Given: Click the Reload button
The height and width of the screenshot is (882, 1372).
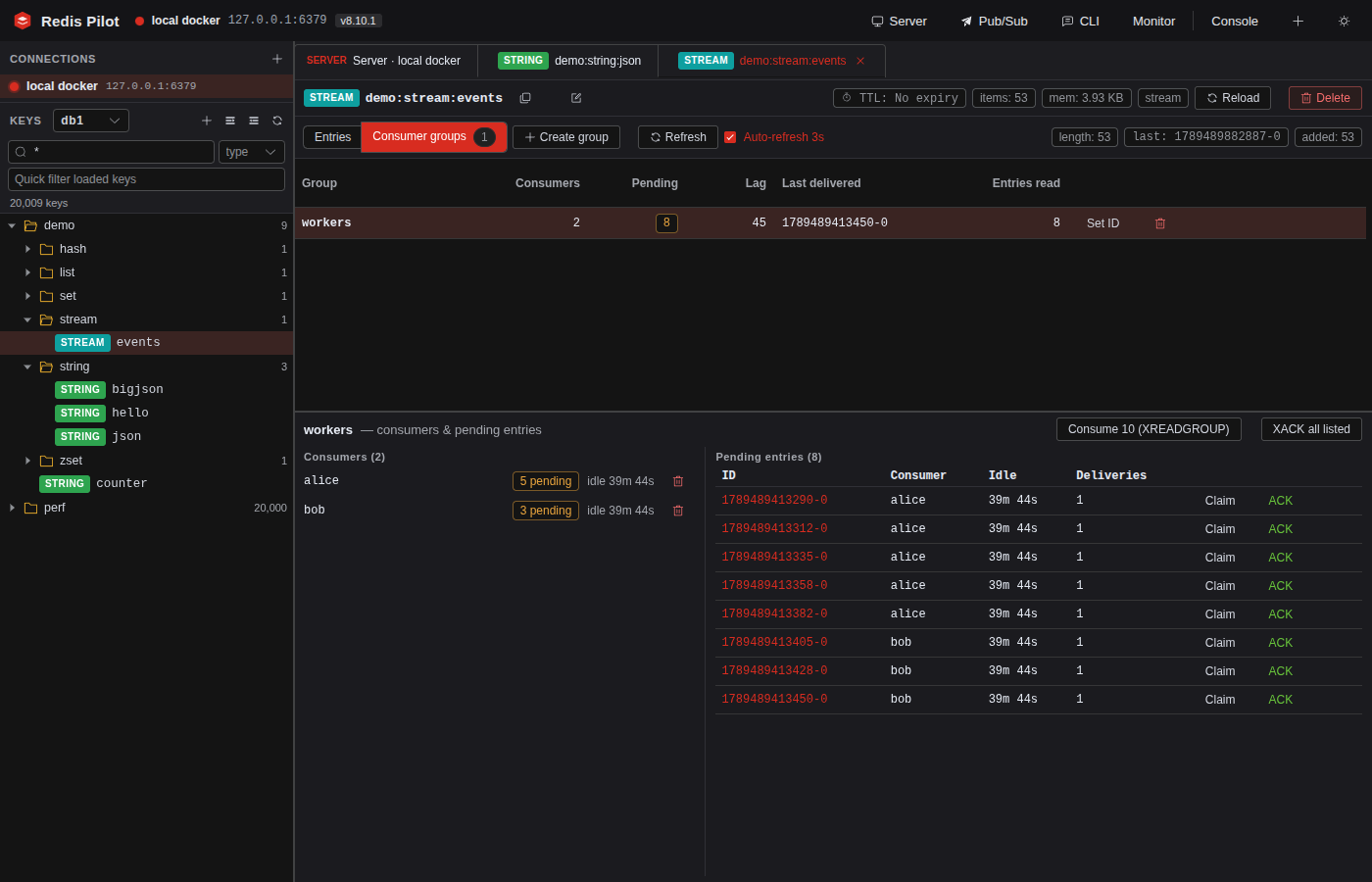Looking at the screenshot, I should pyautogui.click(x=1233, y=98).
